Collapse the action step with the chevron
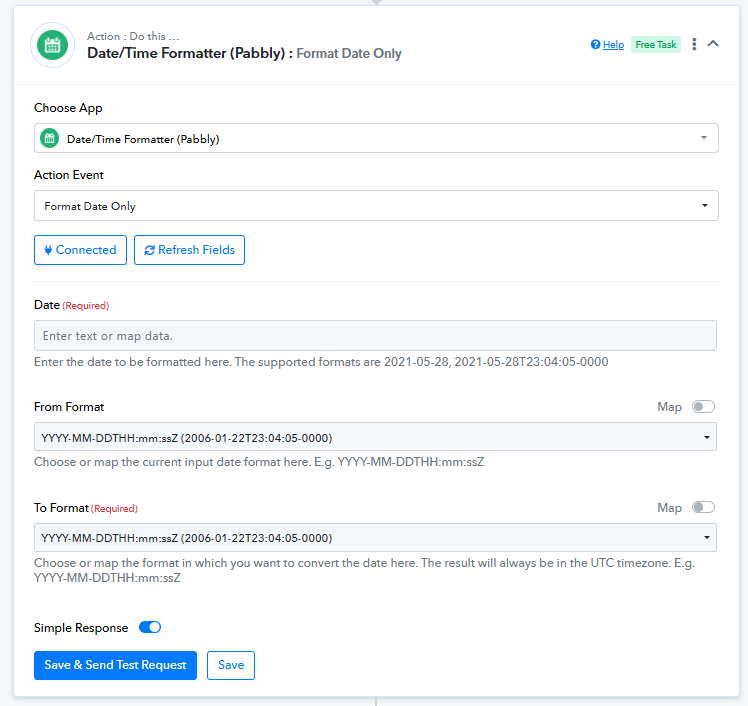This screenshot has width=748, height=706. pyautogui.click(x=713, y=44)
